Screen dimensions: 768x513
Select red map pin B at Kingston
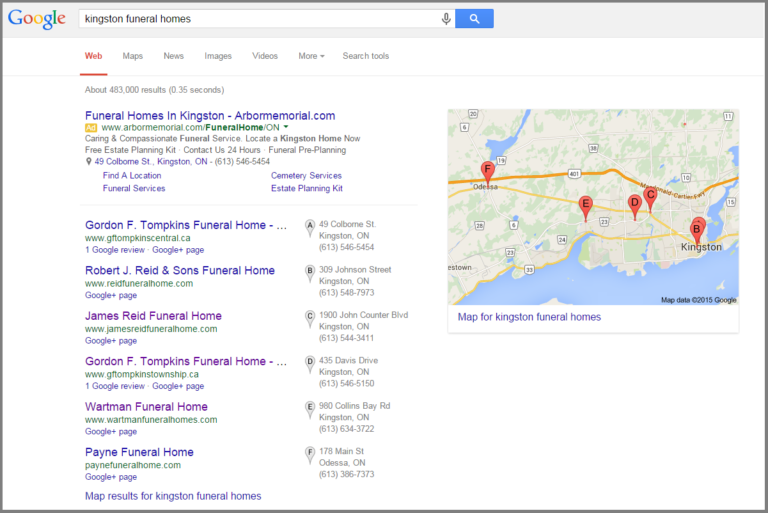coord(696,232)
